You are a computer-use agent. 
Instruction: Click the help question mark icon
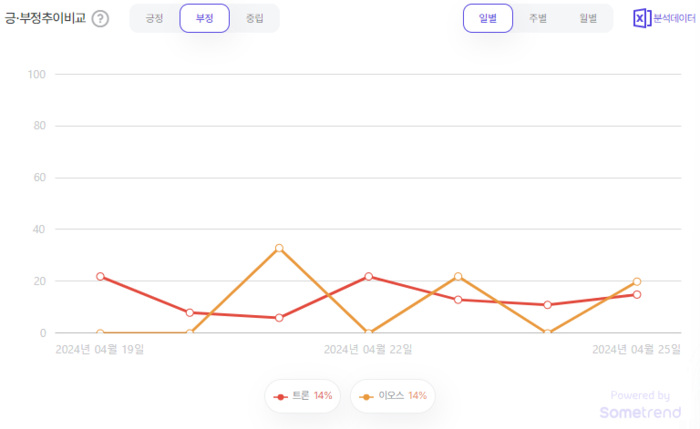click(100, 19)
